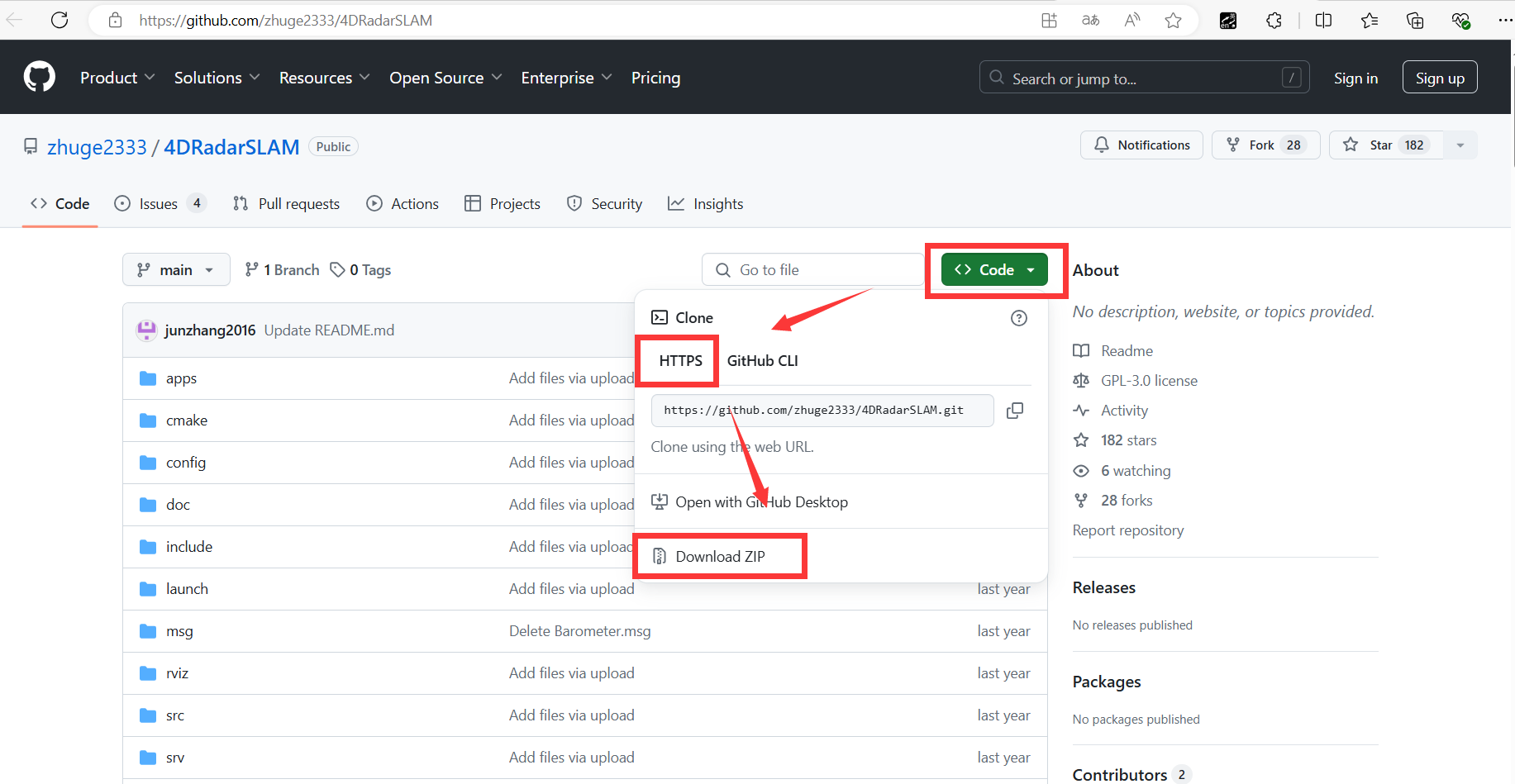Click junzhang2016 avatar icon
This screenshot has height=784, width=1515.
[x=146, y=330]
